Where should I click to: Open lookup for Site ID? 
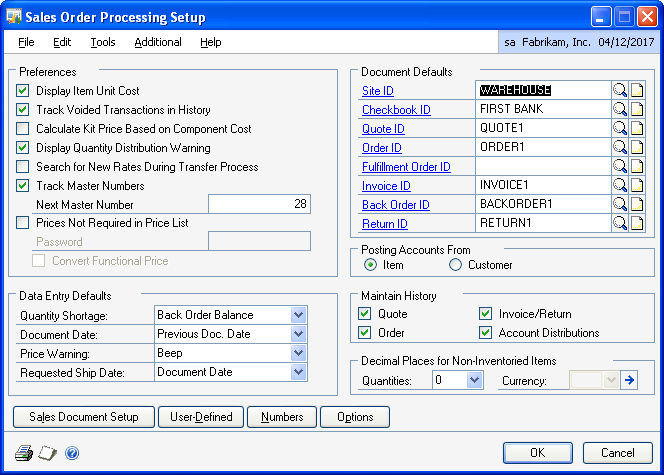pyautogui.click(x=620, y=90)
